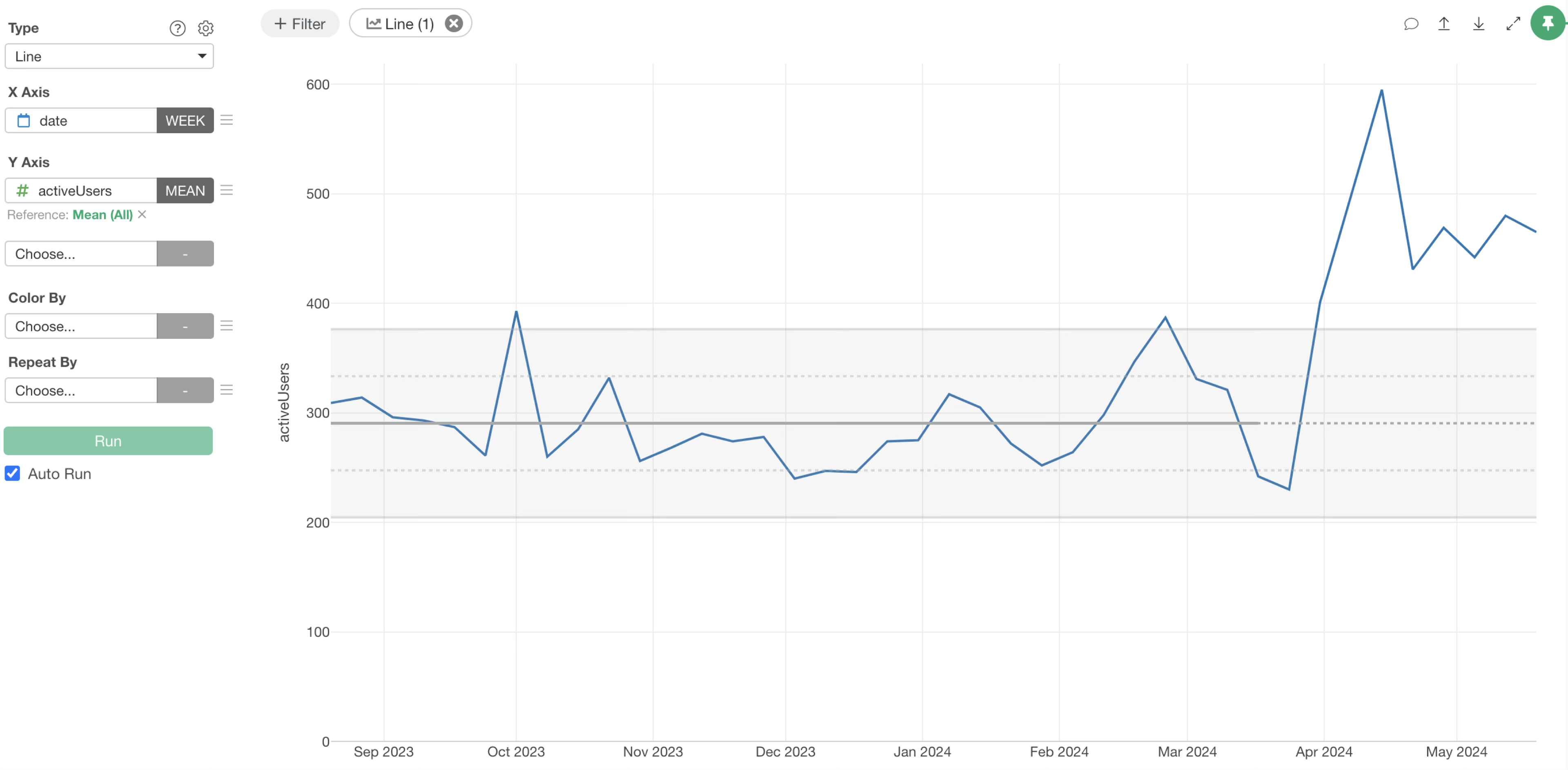This screenshot has width=1568, height=770.
Task: Remove the Mean (All) reference line
Action: click(x=142, y=214)
